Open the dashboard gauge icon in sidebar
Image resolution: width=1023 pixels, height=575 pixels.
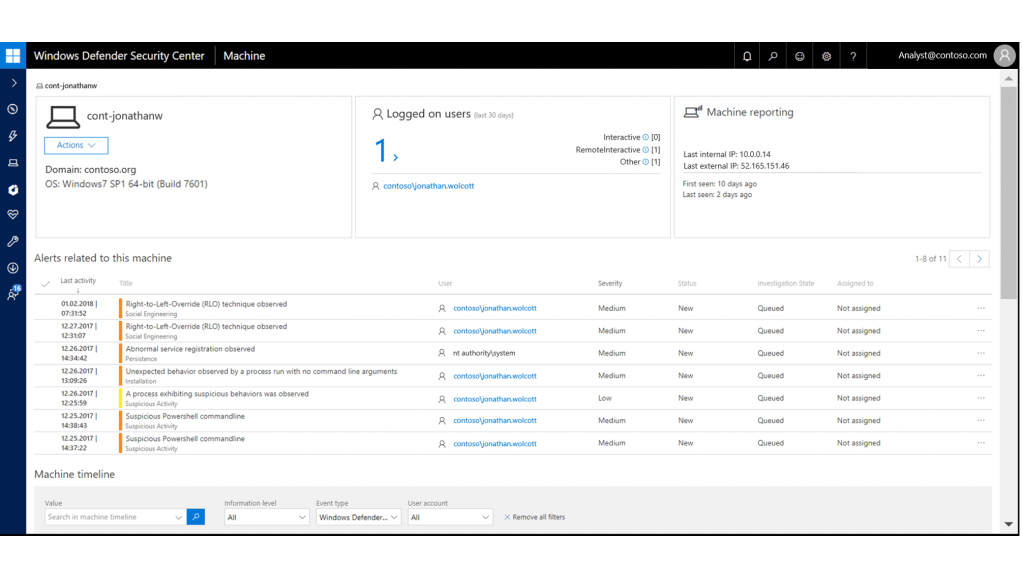click(x=13, y=109)
